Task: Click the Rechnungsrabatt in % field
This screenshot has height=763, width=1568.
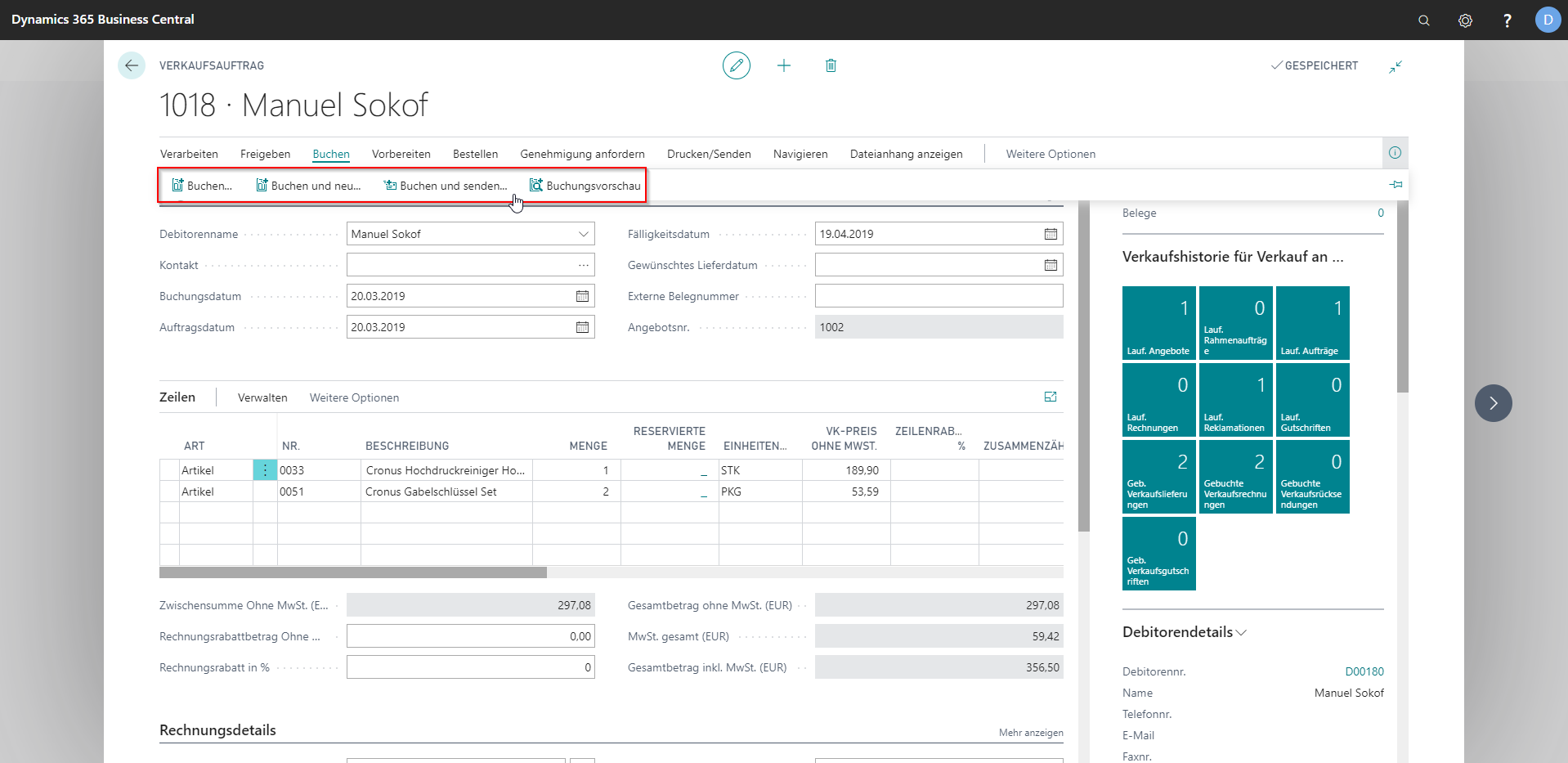Action: 470,667
